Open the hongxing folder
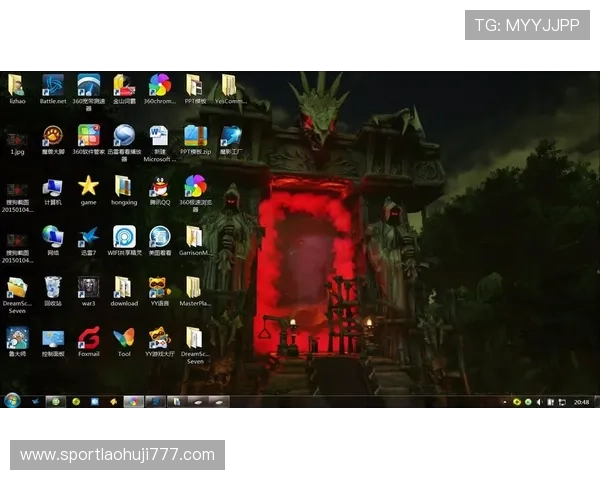 [123, 186]
